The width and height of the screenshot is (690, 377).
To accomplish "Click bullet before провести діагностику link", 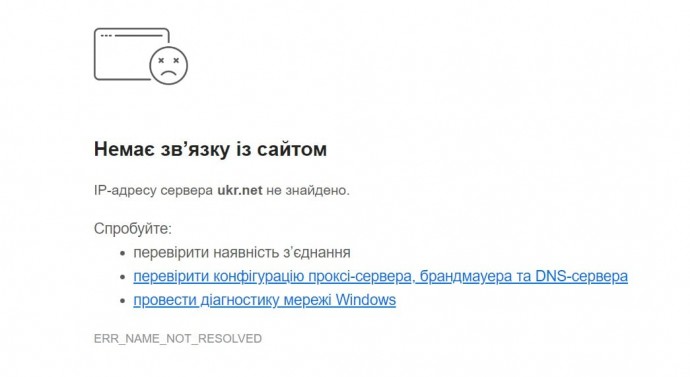I will click(x=123, y=301).
